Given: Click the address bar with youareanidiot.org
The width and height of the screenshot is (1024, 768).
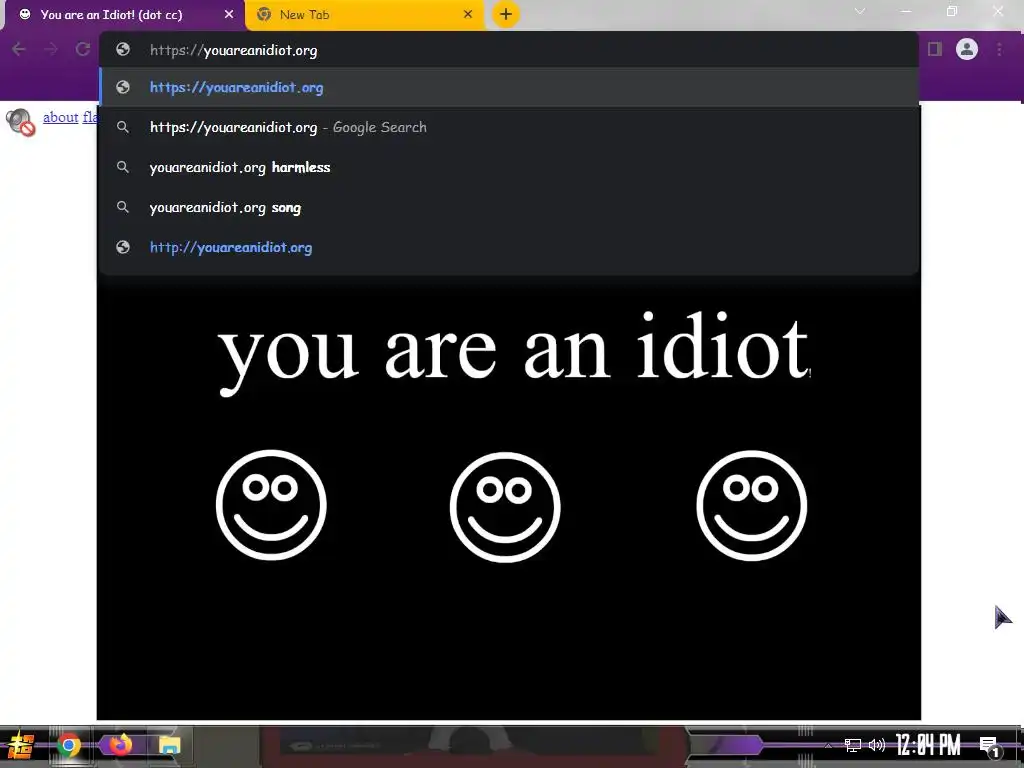Looking at the screenshot, I should pyautogui.click(x=509, y=50).
